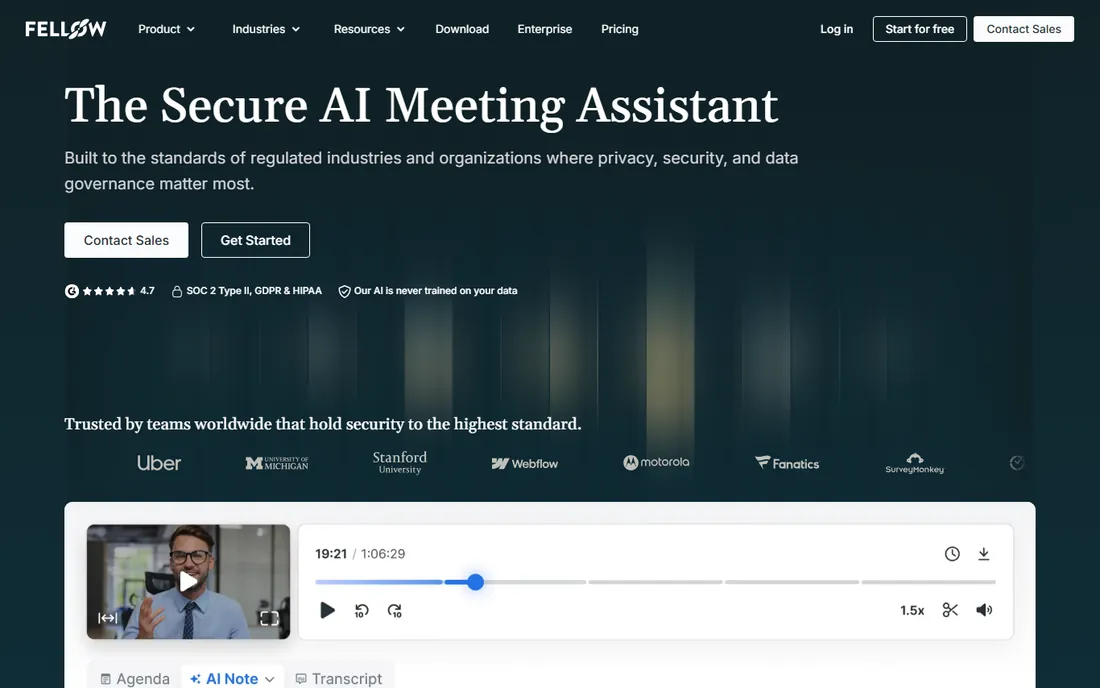Toggle the video width expand icon
Screen dimensions: 1100x688
pos(107,618)
